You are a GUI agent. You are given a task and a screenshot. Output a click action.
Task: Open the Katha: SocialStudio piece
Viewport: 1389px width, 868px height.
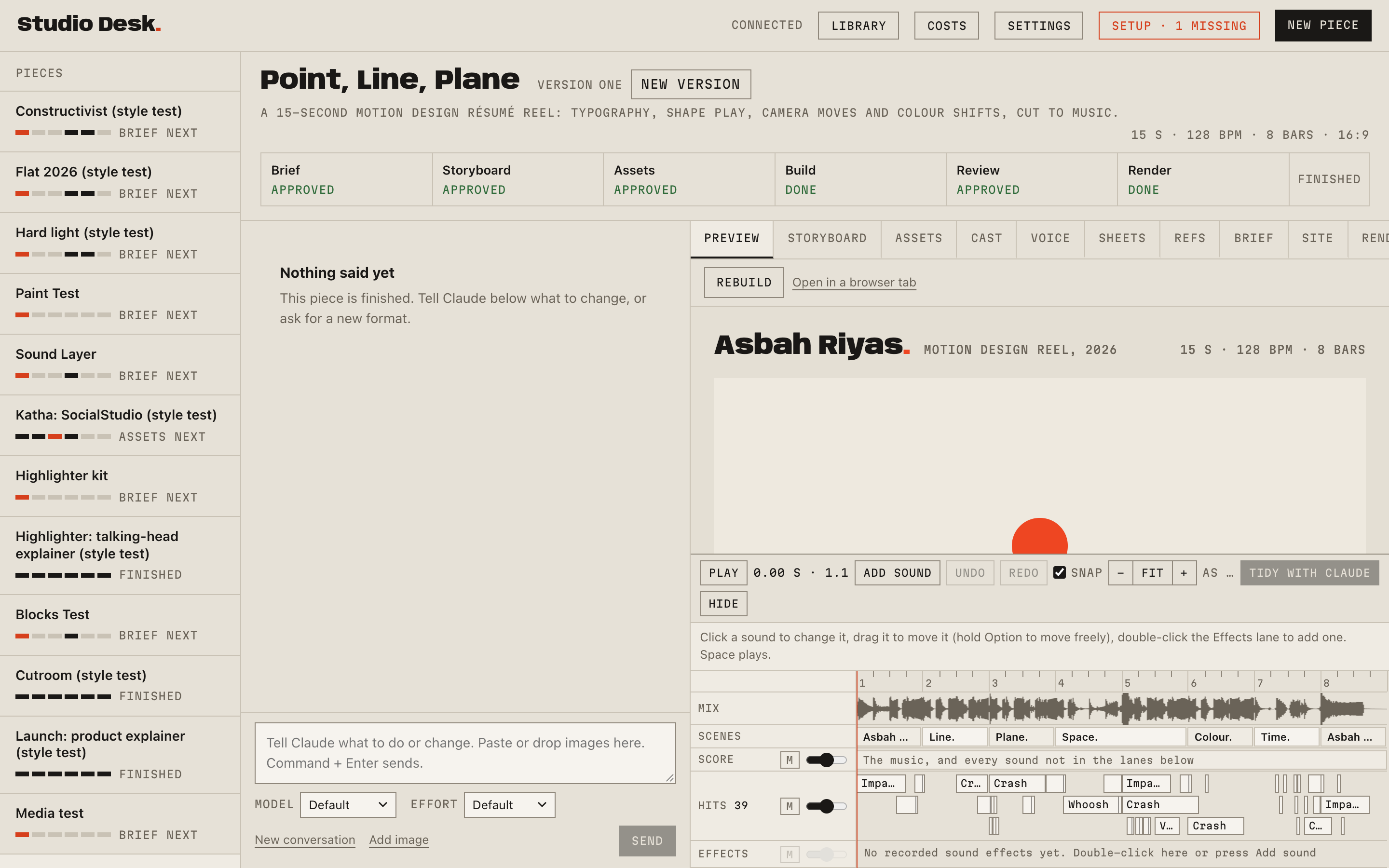pyautogui.click(x=120, y=425)
